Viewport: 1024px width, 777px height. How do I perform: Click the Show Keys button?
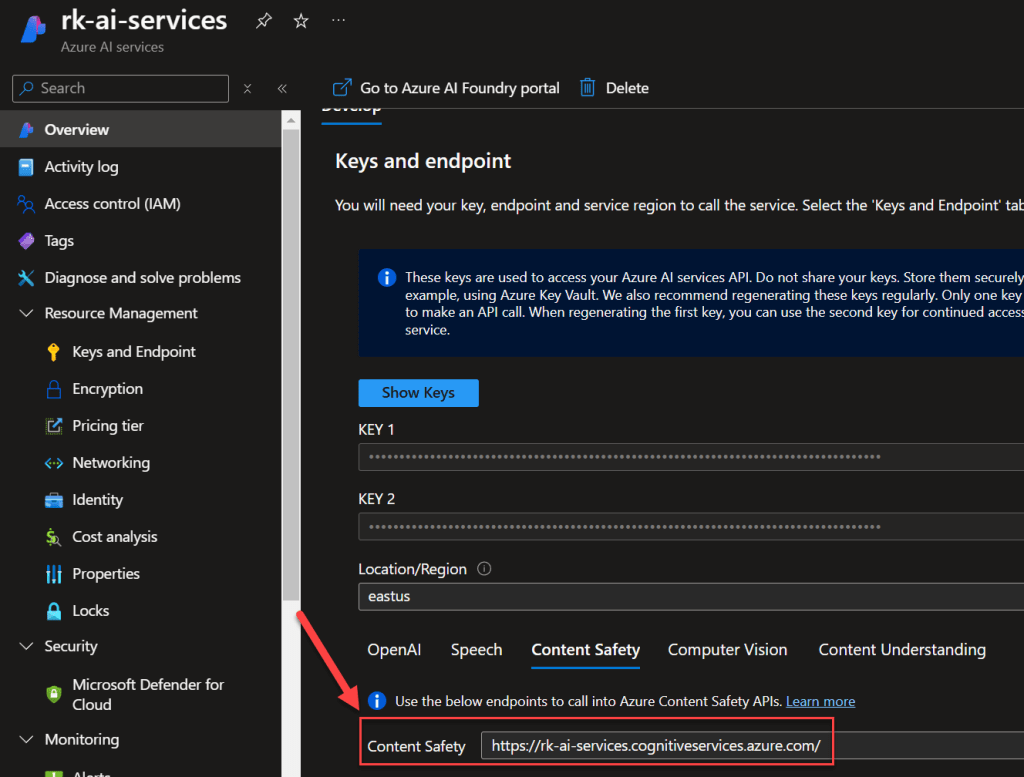(x=418, y=393)
